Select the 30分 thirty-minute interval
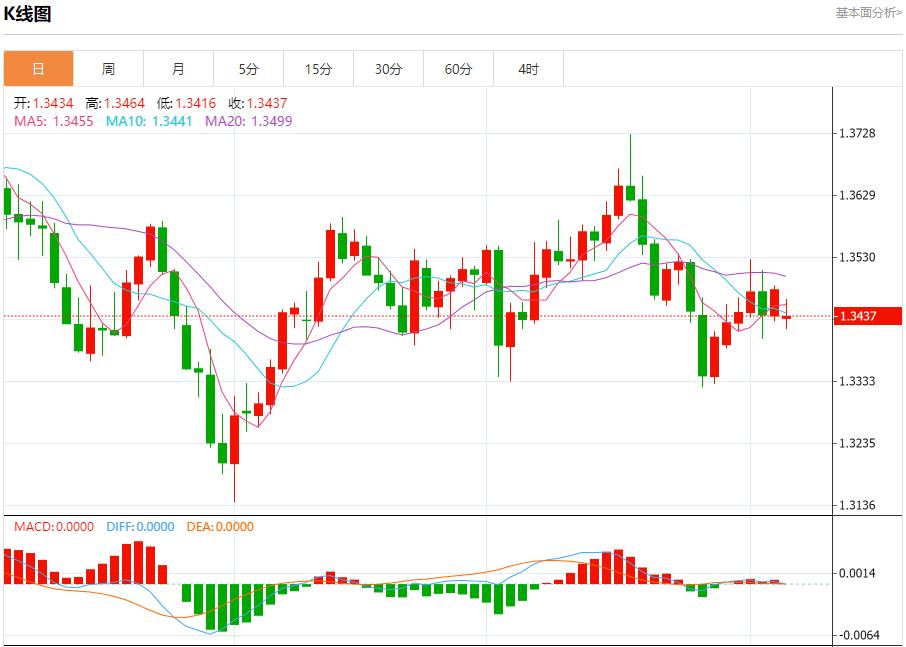This screenshot has width=906, height=647. (388, 68)
